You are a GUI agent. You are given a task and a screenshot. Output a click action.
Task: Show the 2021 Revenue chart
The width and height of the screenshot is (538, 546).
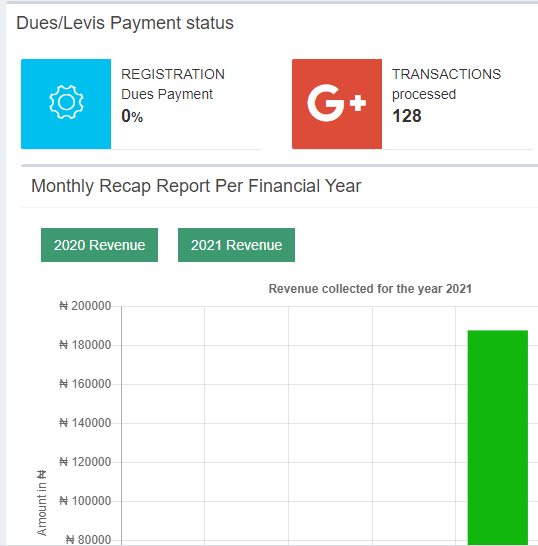click(236, 245)
